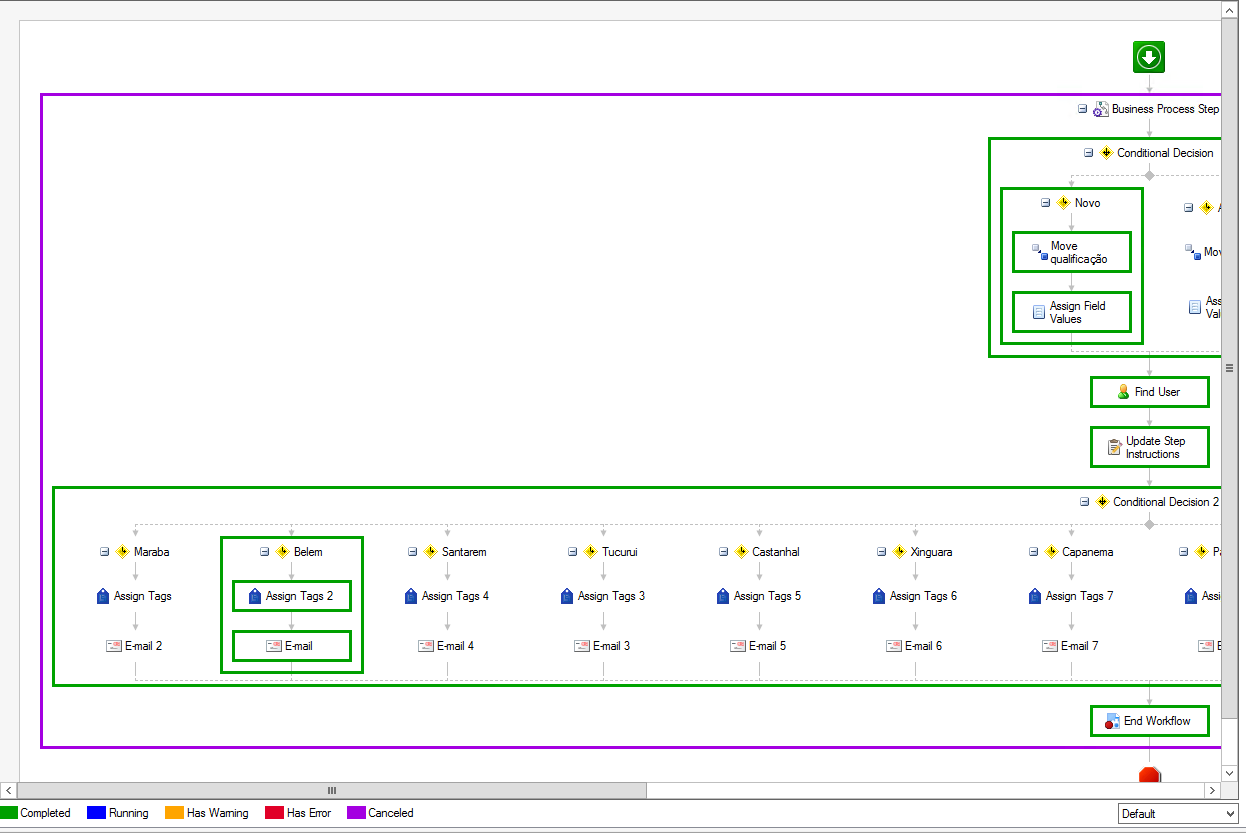Select the Move qualificação label
This screenshot has width=1246, height=833.
point(1079,252)
